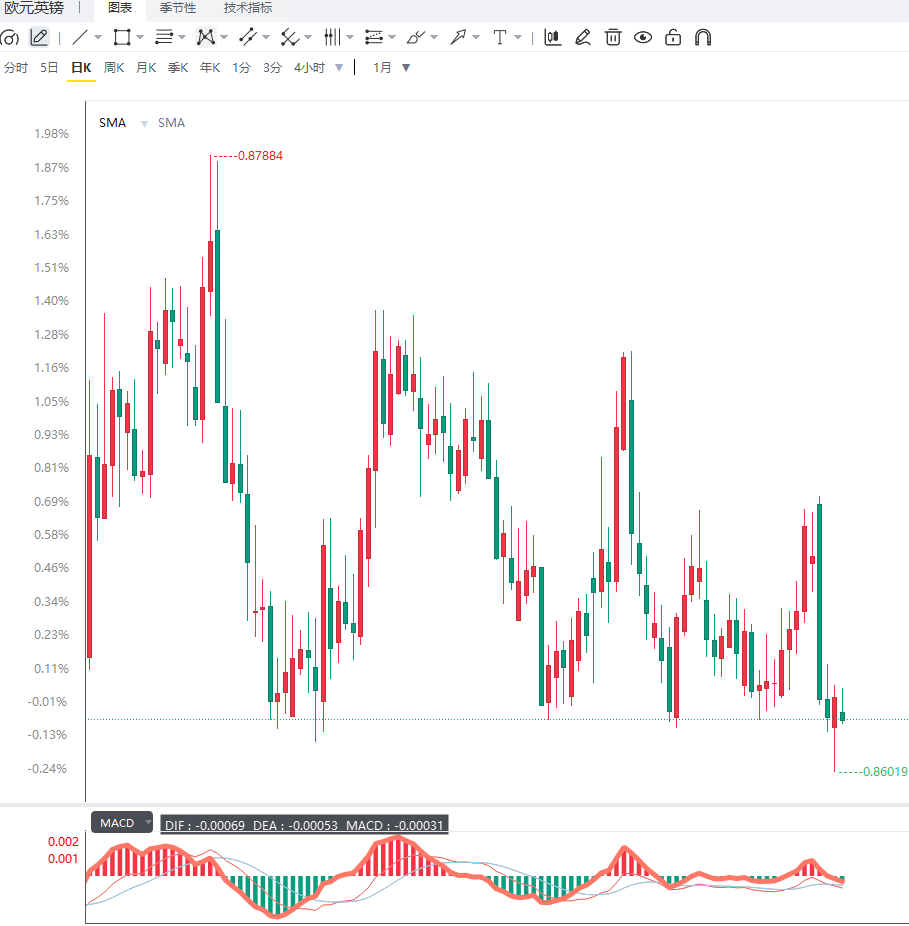Click the 0.87884 high price label
Image resolution: width=909 pixels, height=926 pixels.
point(260,156)
